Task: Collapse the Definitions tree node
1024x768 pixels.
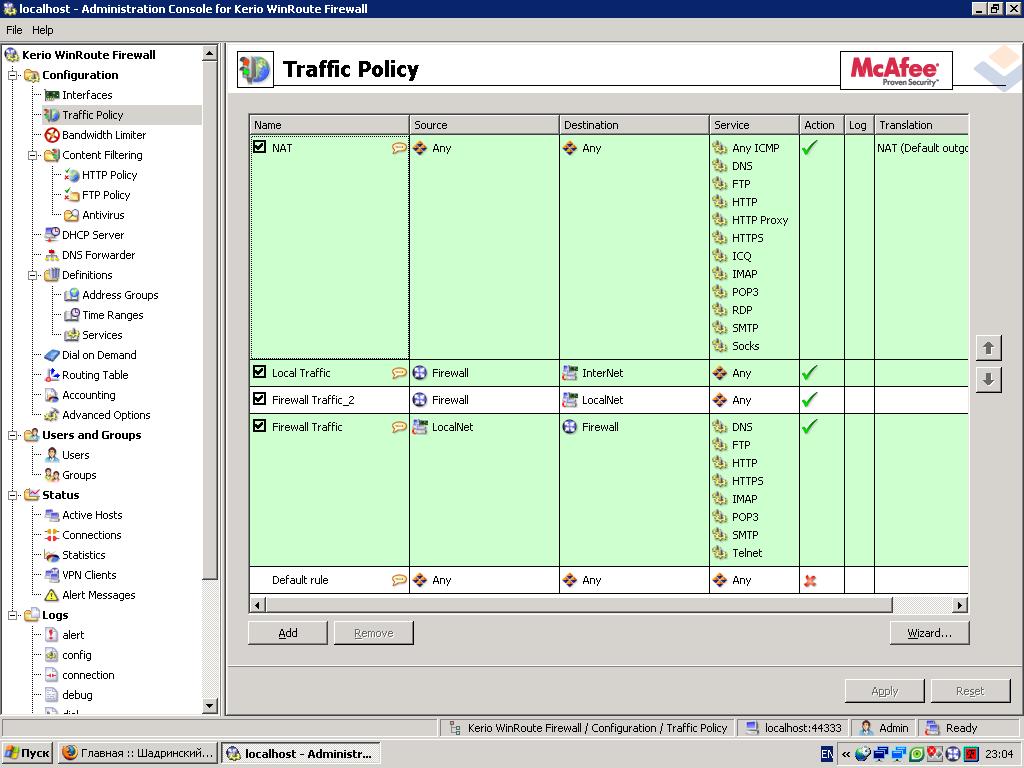Action: (33, 276)
